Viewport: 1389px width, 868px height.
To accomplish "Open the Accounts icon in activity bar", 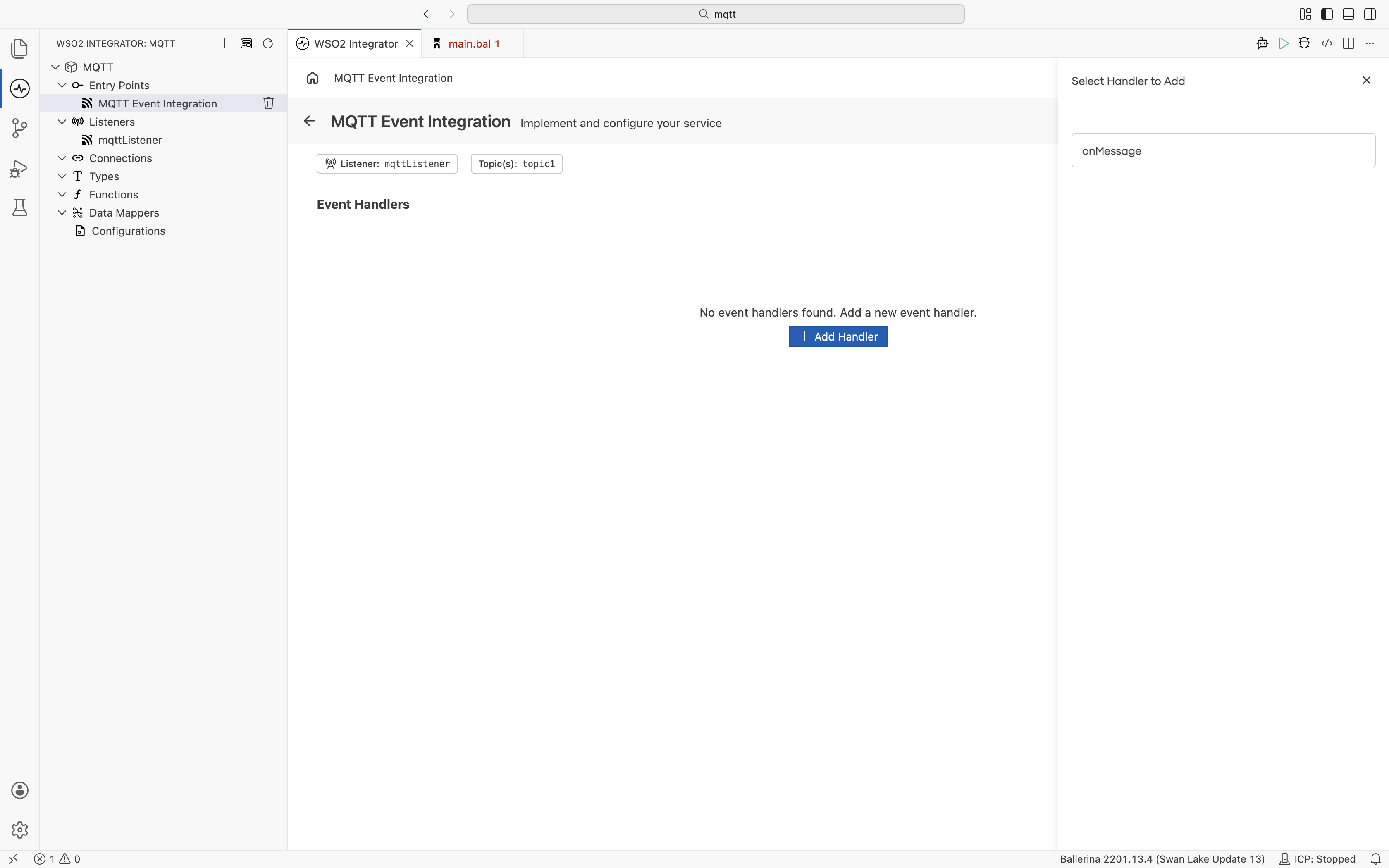I will [x=19, y=790].
